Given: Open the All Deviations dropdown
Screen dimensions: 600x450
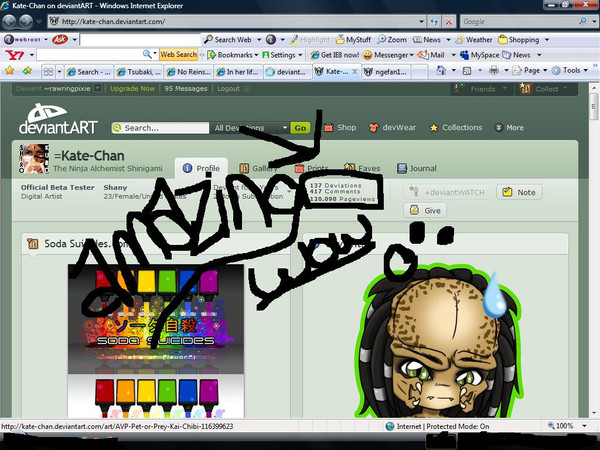Looking at the screenshot, I should pyautogui.click(x=250, y=128).
